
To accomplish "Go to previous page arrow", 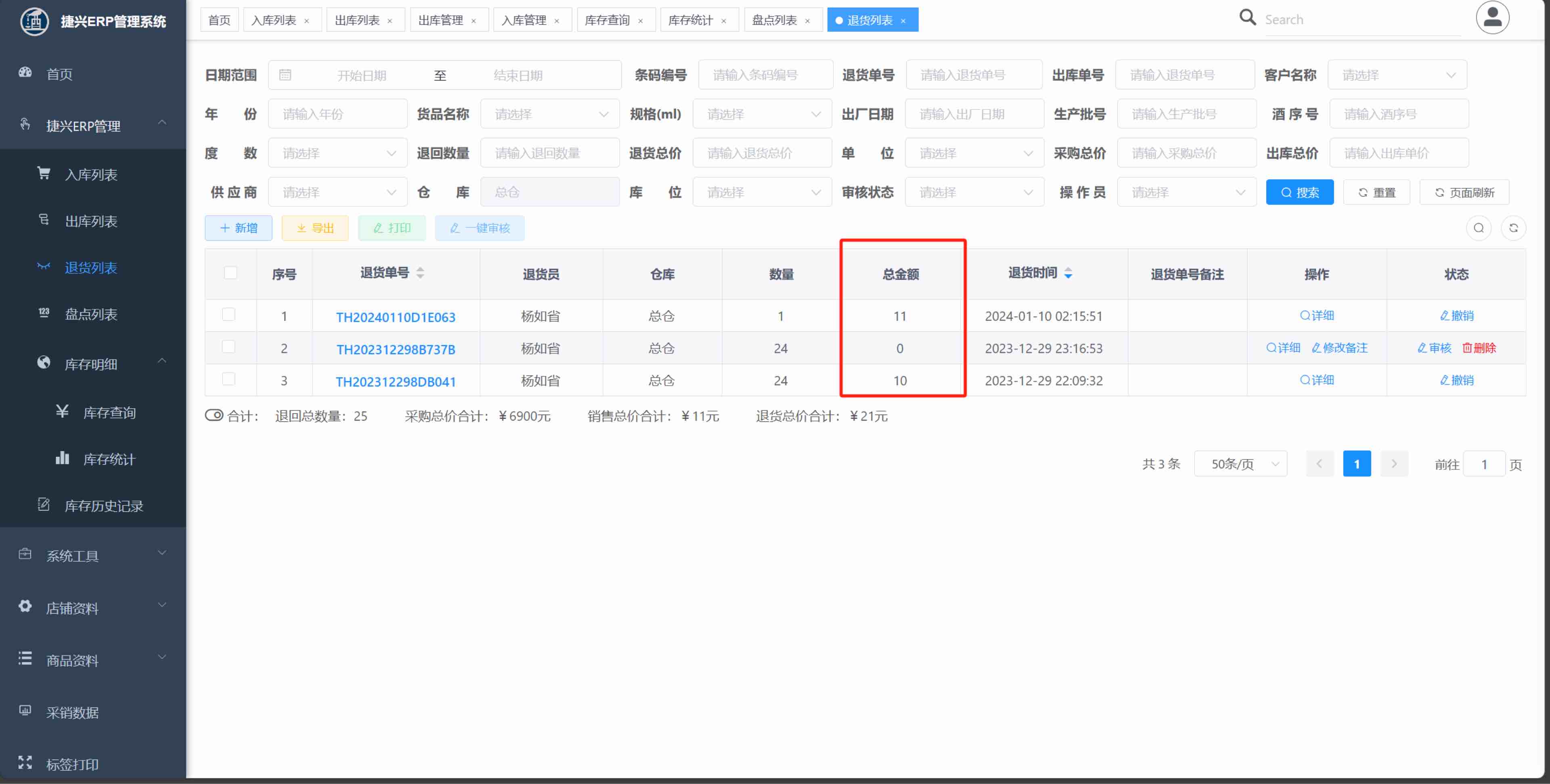I will click(1320, 463).
